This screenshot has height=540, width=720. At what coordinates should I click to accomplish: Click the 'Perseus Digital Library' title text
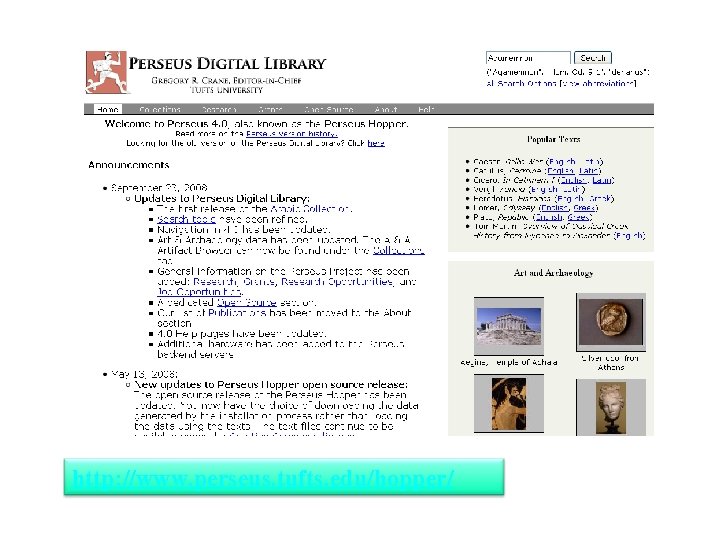point(227,63)
